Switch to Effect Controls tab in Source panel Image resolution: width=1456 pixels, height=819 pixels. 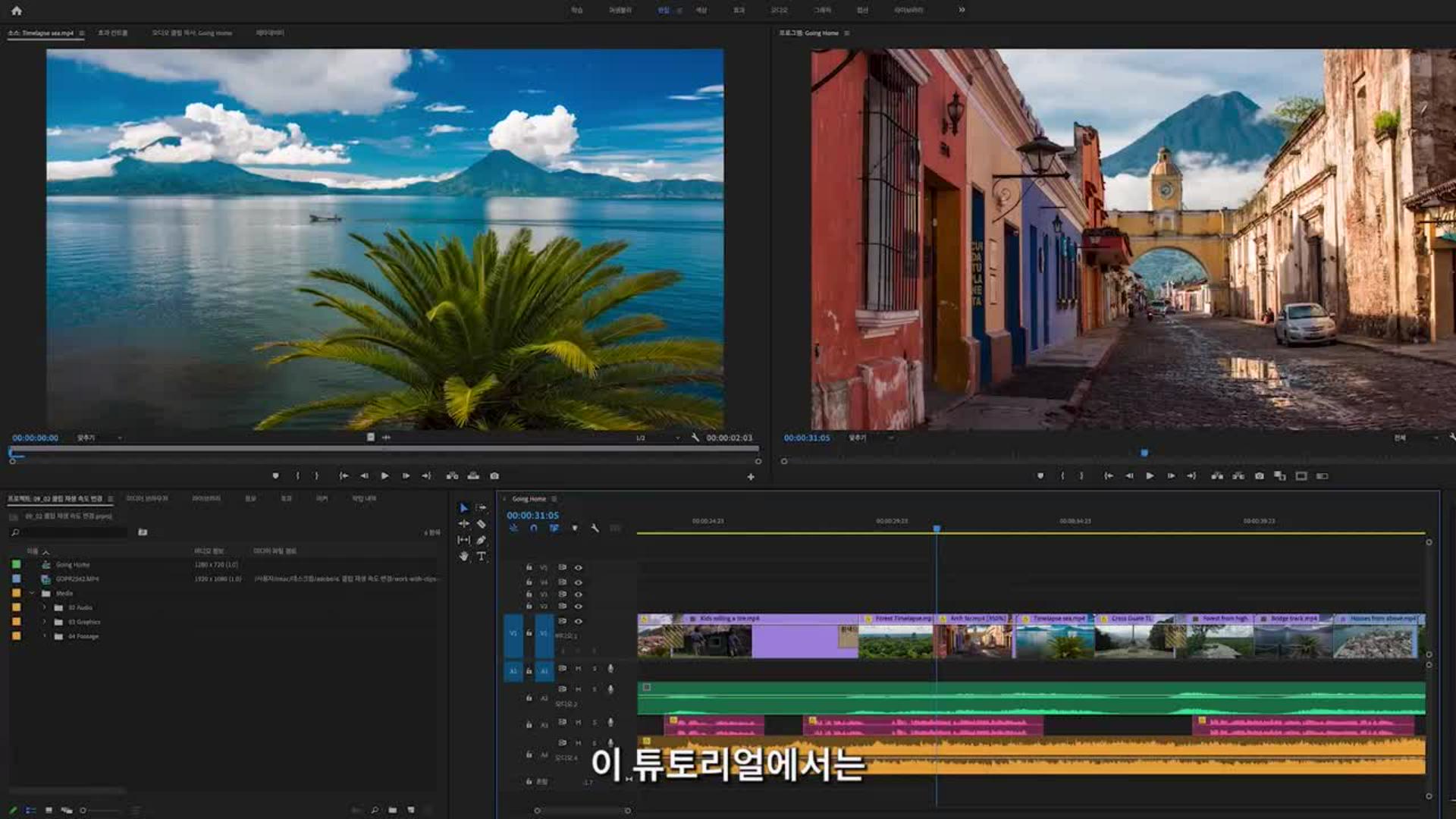coord(112,33)
